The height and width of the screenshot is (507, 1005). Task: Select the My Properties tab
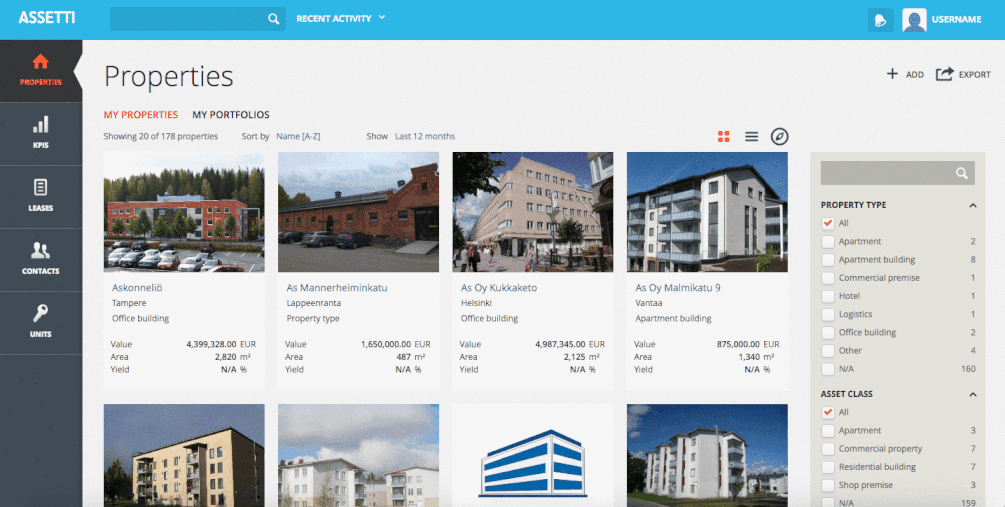141,115
